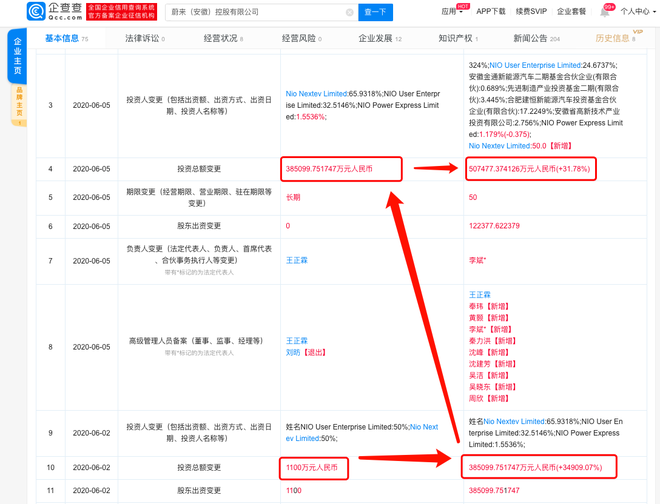The image size is (660, 504).
Task: Switch to the 知识产权 tab
Action: [x=458, y=38]
